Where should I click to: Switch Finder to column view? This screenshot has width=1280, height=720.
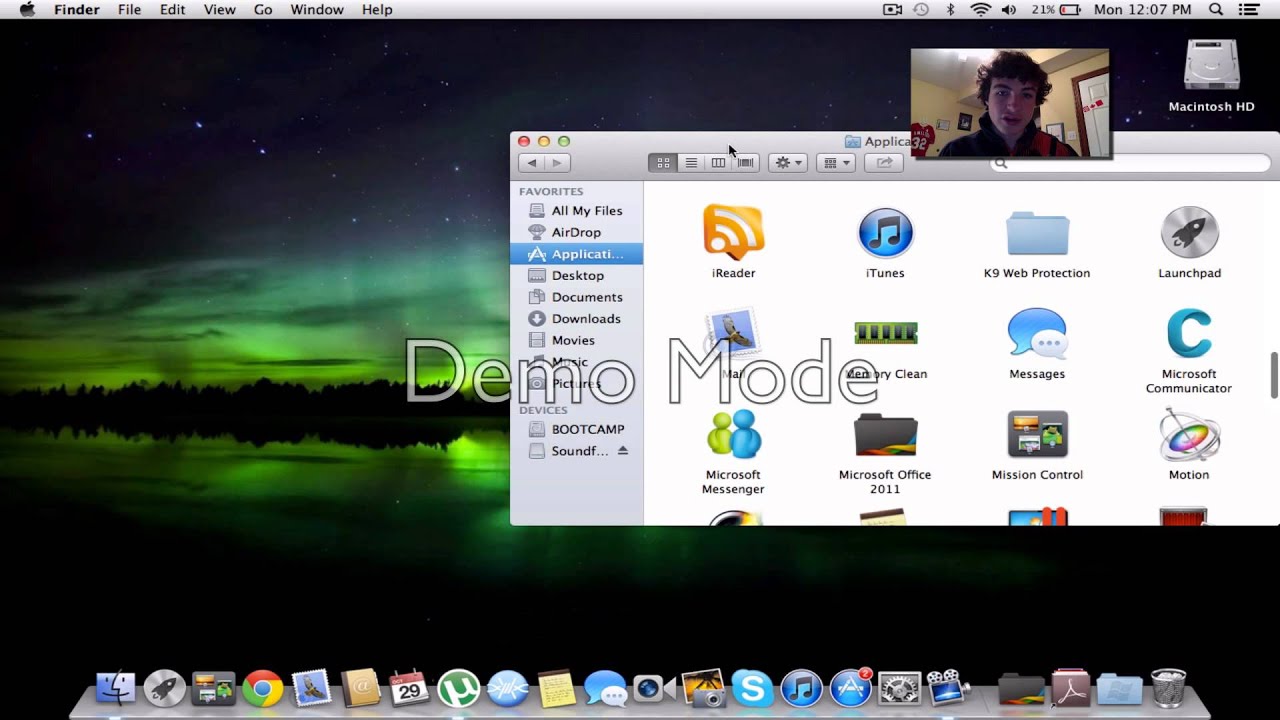click(x=719, y=162)
